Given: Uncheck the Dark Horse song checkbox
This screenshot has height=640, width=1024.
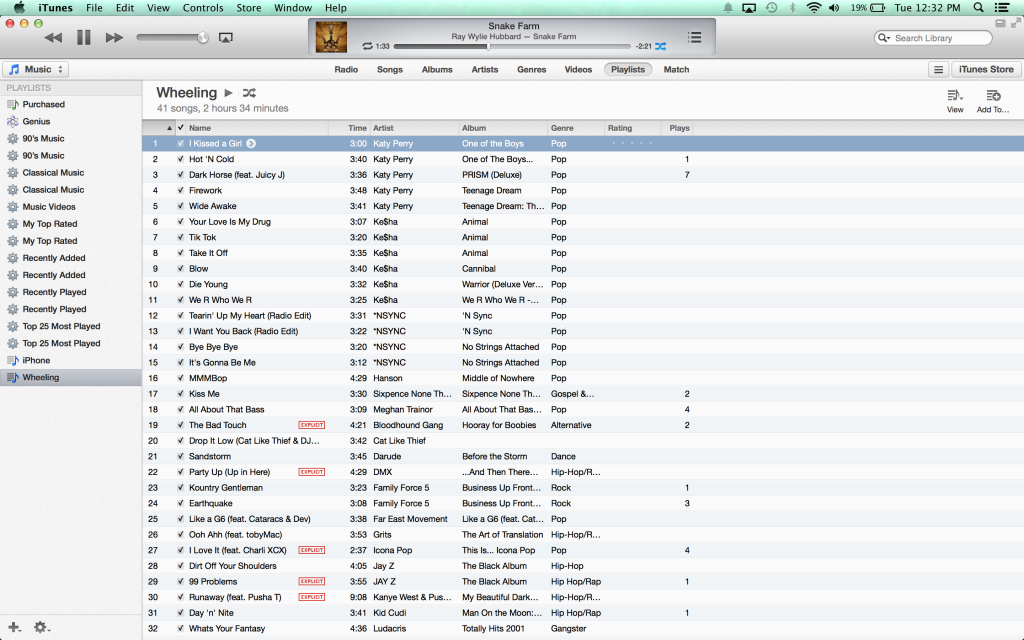Looking at the screenshot, I should coord(180,175).
